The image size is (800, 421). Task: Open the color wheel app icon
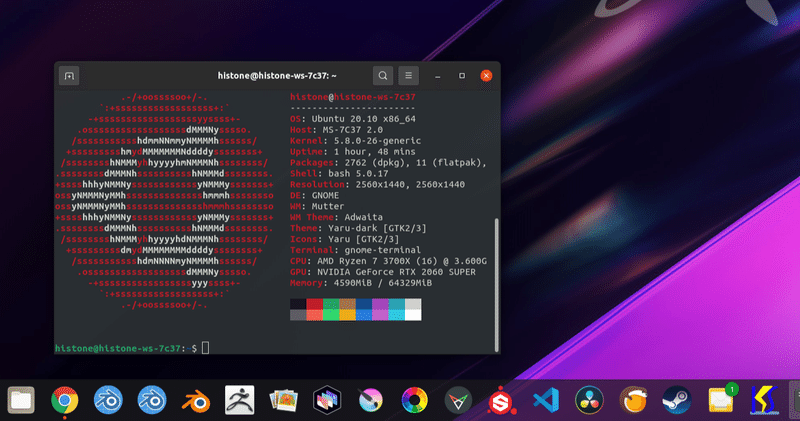pos(414,400)
